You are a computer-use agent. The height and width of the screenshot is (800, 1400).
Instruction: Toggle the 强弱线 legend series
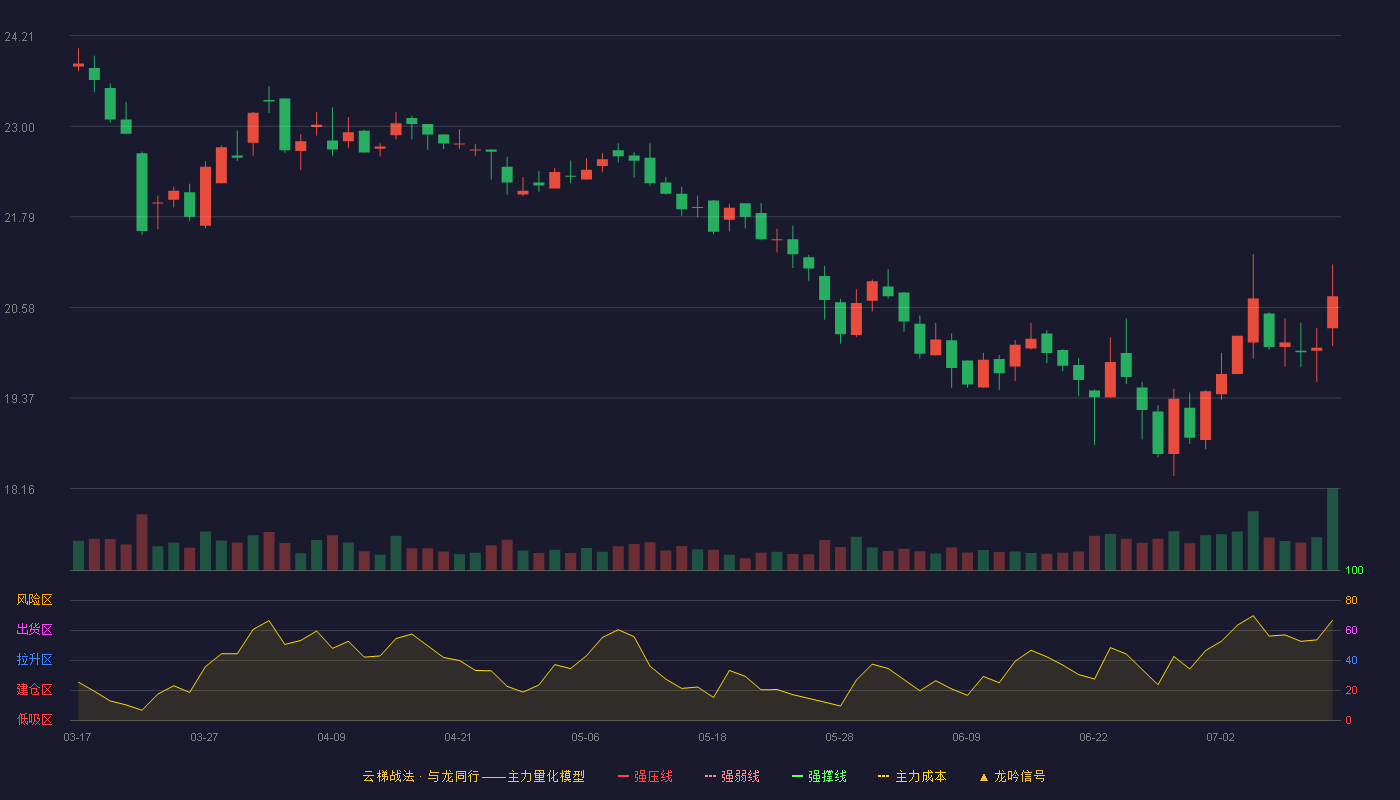point(732,776)
